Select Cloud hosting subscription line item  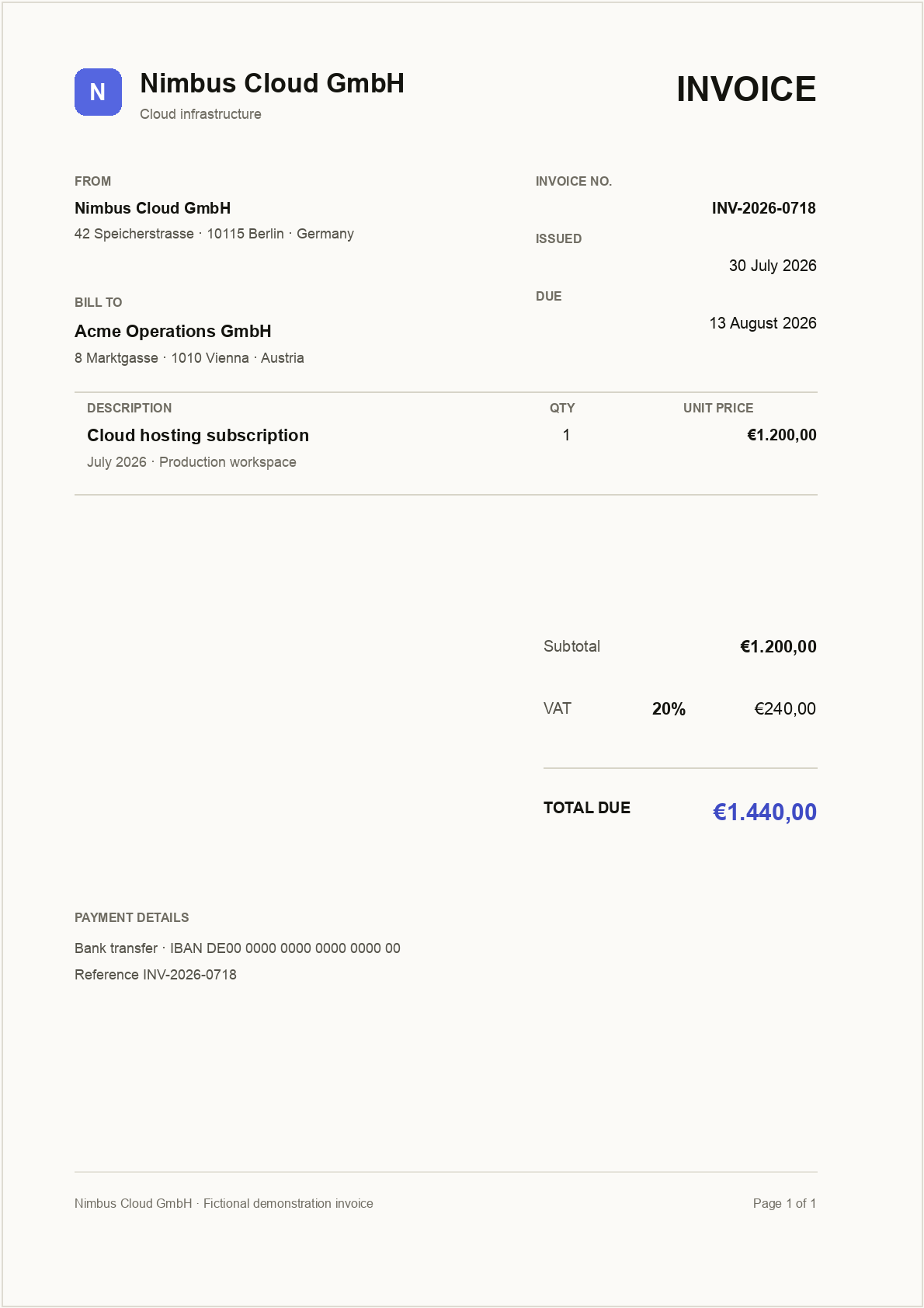198,436
